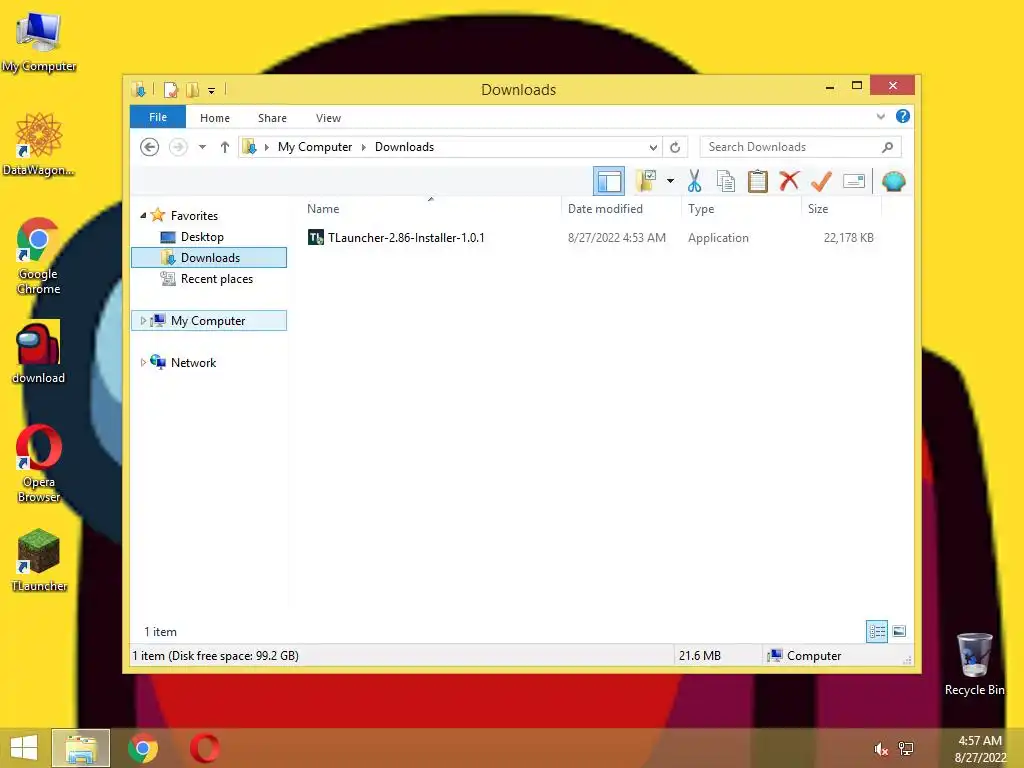Select Downloads in navigation pane
This screenshot has height=768, width=1024.
coord(209,257)
